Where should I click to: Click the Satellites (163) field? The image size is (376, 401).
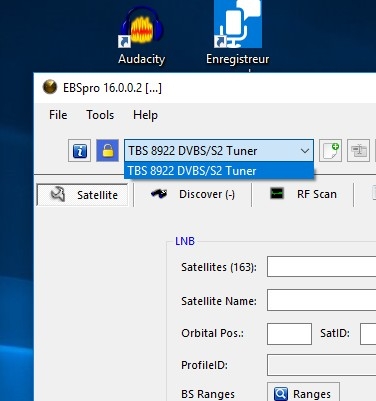pyautogui.click(x=321, y=267)
